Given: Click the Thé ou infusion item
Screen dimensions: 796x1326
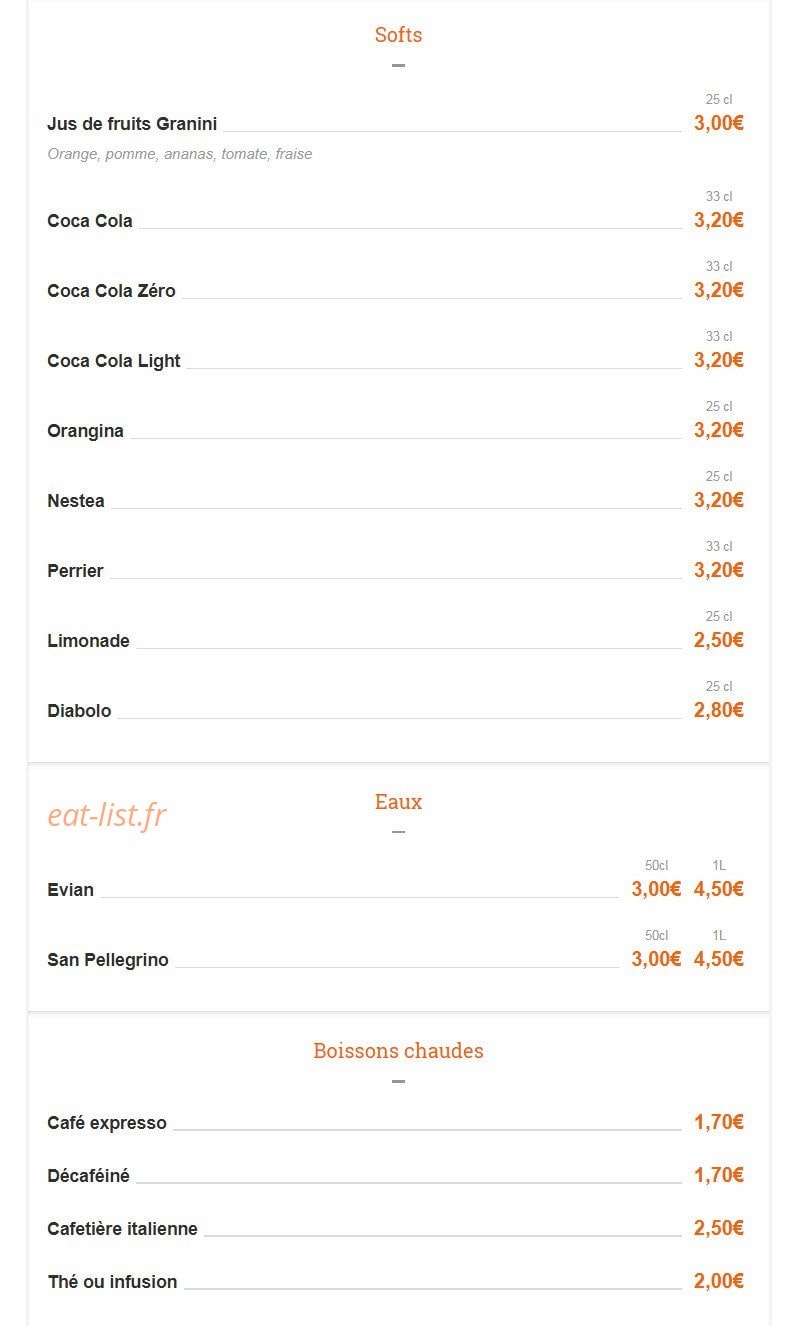Looking at the screenshot, I should 112,1282.
